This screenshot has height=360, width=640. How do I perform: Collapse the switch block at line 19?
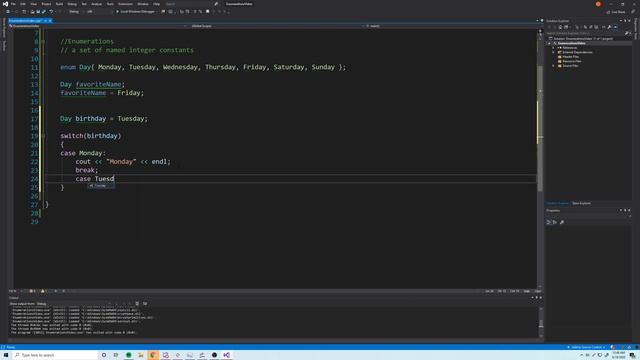point(43,136)
